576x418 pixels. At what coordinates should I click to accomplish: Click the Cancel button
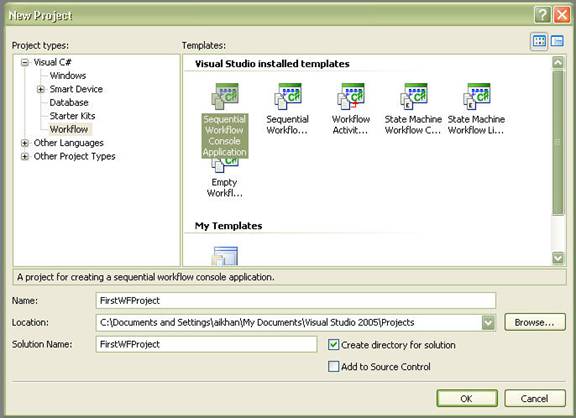pos(535,399)
